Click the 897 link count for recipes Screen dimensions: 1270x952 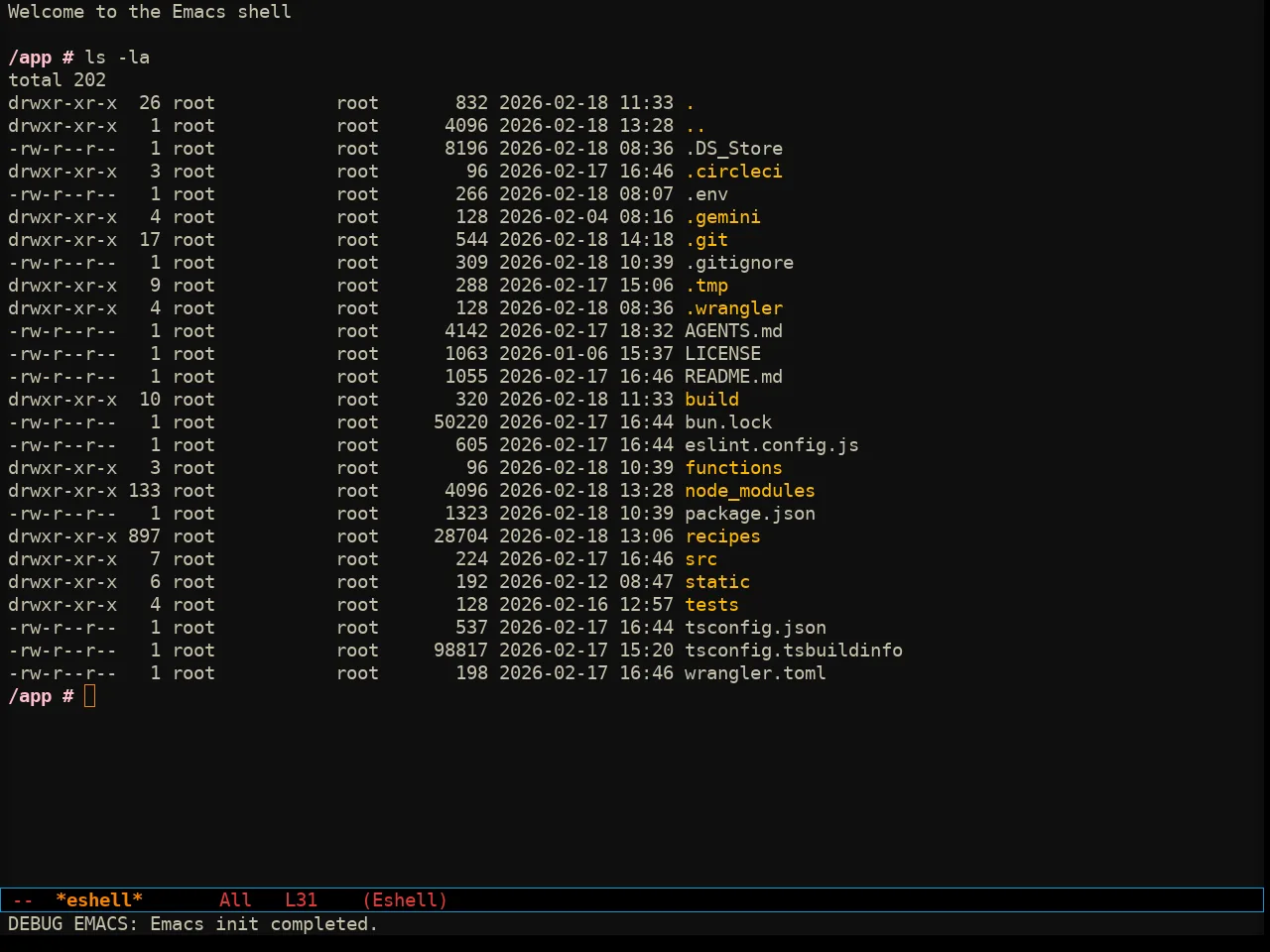(144, 536)
